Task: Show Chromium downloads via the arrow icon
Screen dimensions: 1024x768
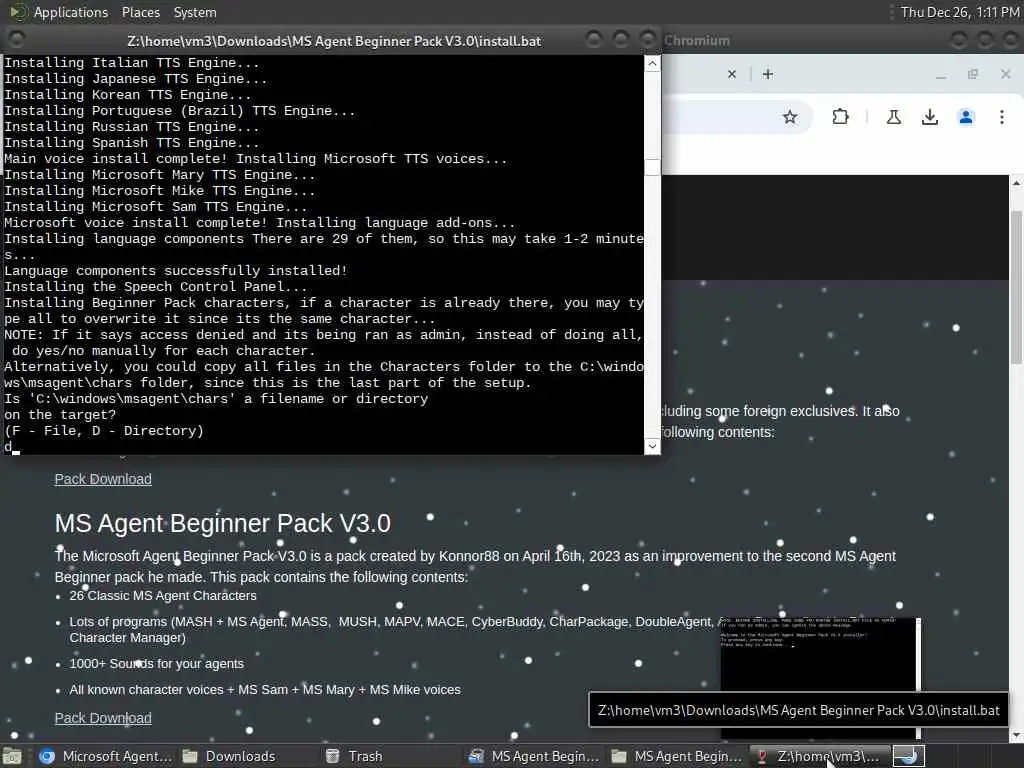Action: point(929,118)
